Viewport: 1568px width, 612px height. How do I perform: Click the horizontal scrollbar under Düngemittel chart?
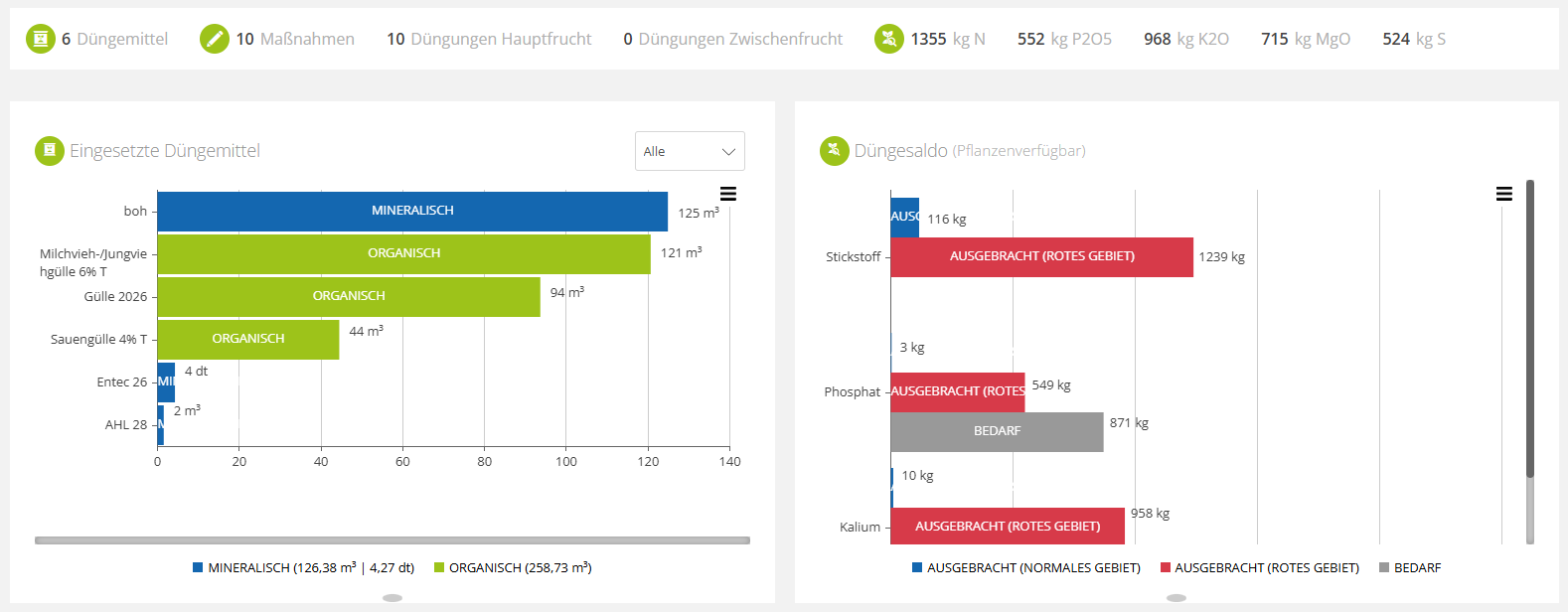(392, 540)
